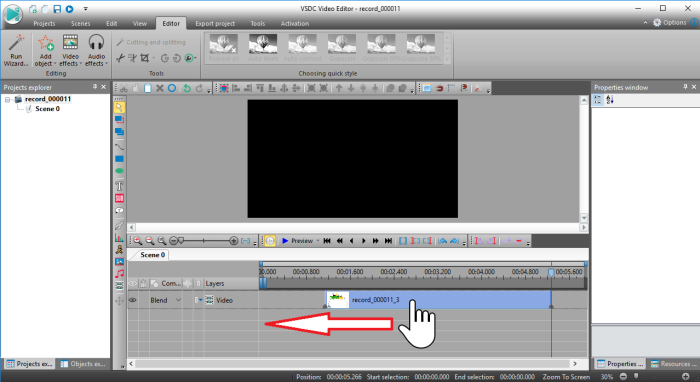
Task: Apply the Auto levels quick style
Action: point(263,48)
